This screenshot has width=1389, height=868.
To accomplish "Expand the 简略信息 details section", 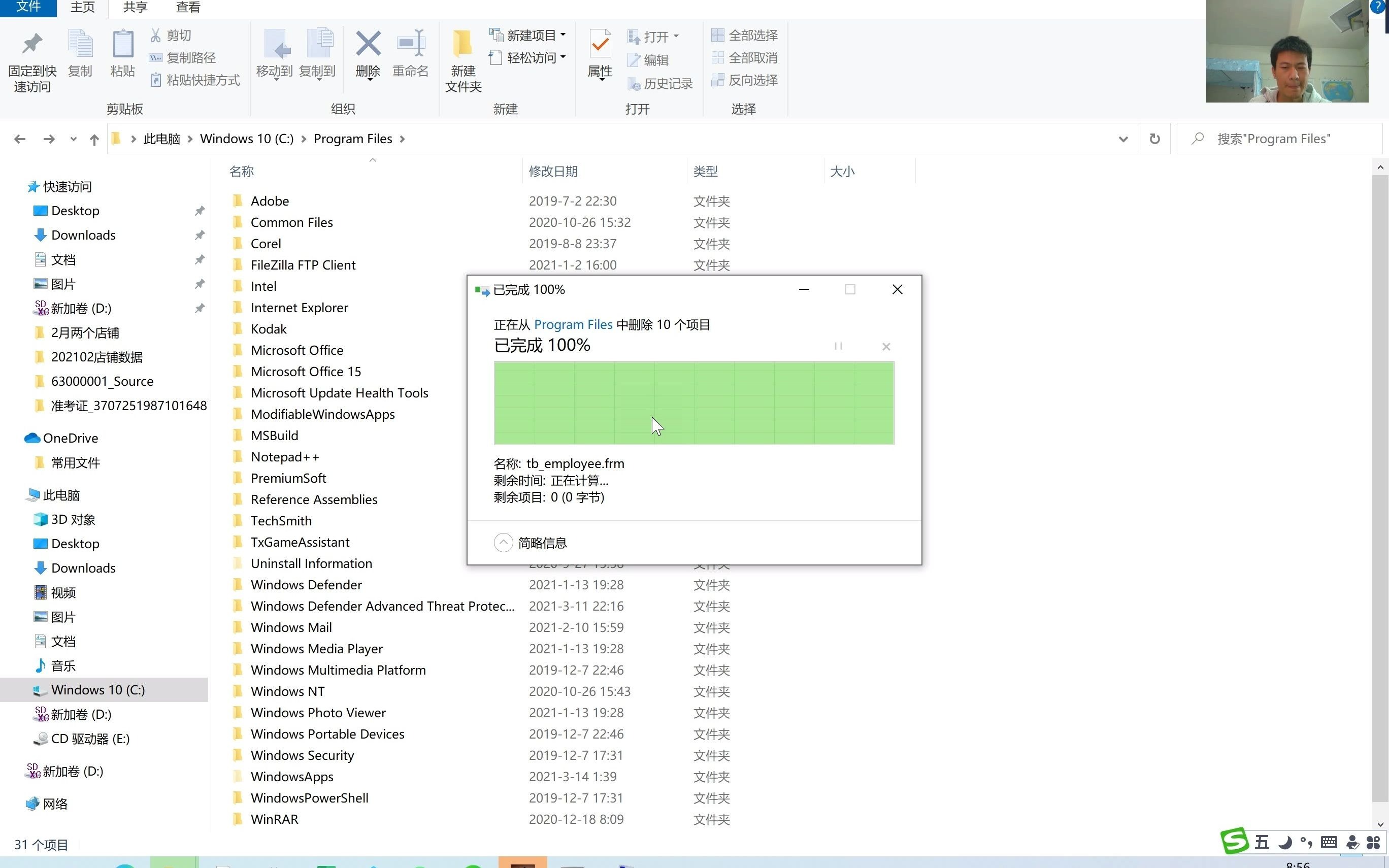I will point(503,542).
